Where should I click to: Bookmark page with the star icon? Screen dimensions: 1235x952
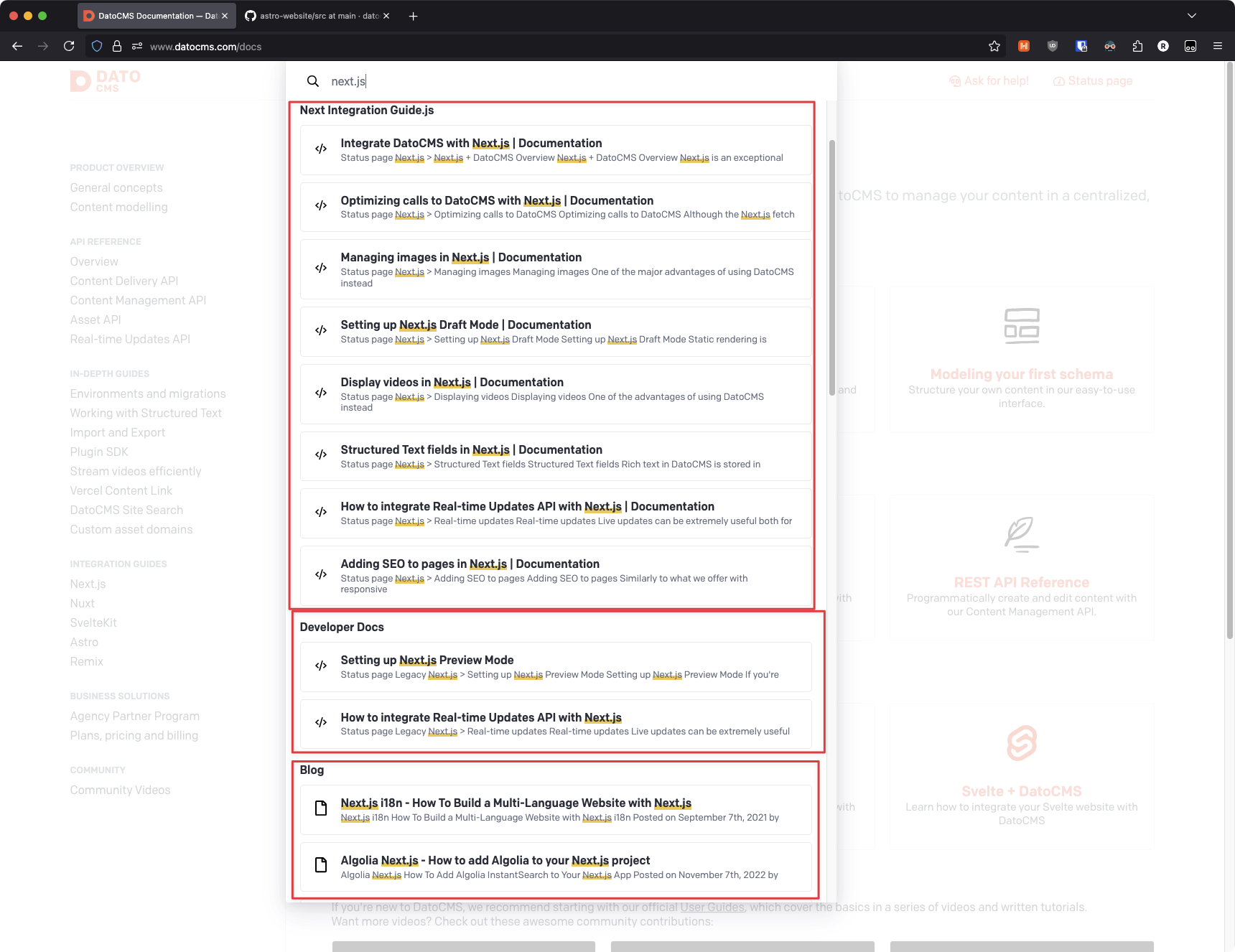[x=994, y=46]
